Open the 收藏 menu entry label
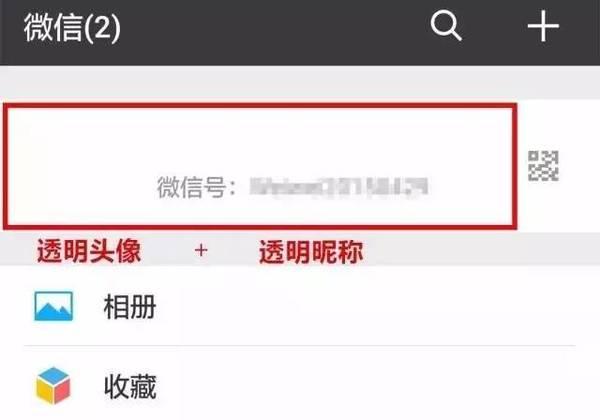This screenshot has height=420, width=600. point(130,387)
